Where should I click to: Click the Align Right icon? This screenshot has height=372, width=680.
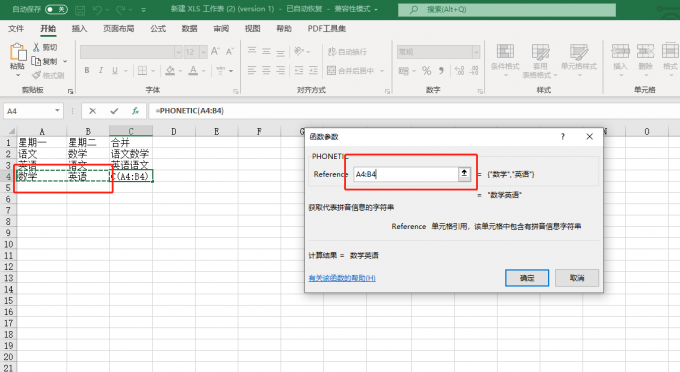pos(281,70)
